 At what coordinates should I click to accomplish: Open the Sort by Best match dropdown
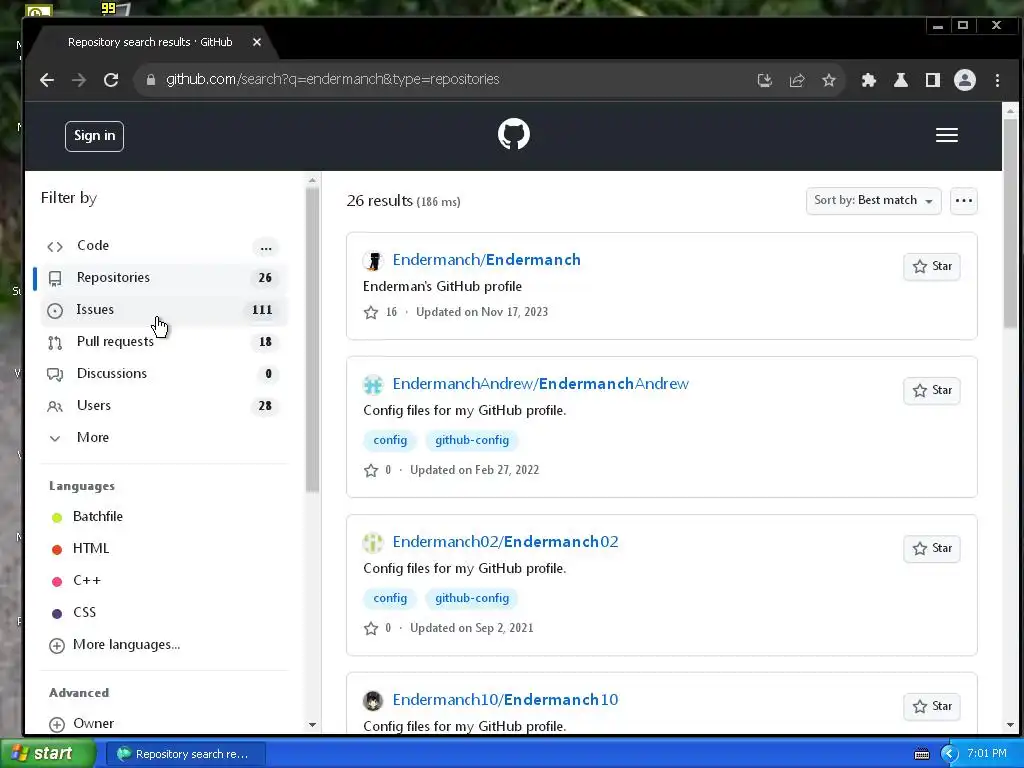873,200
